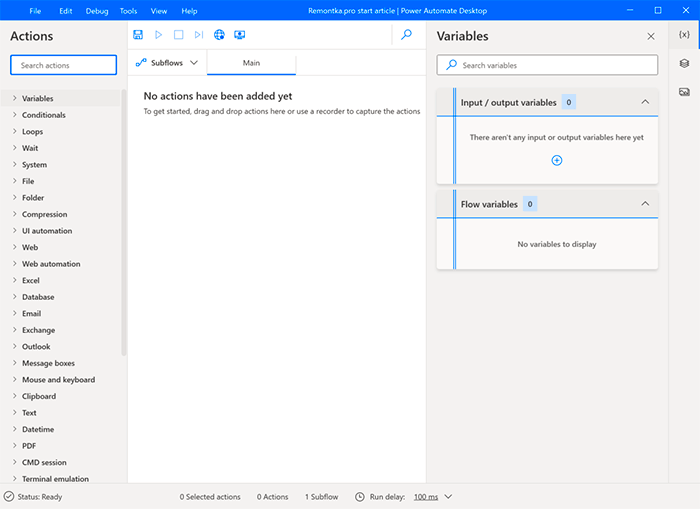Open the View menu

tap(159, 11)
